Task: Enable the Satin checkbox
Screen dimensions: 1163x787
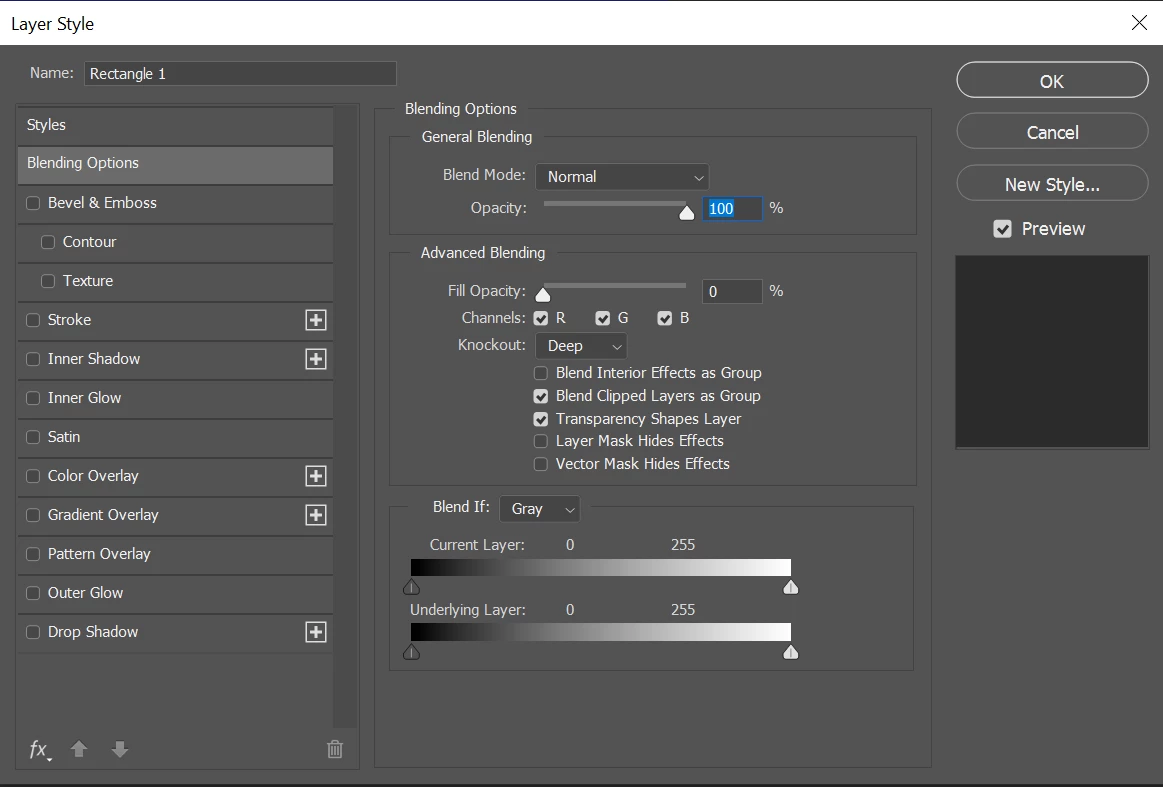Action: 33,437
